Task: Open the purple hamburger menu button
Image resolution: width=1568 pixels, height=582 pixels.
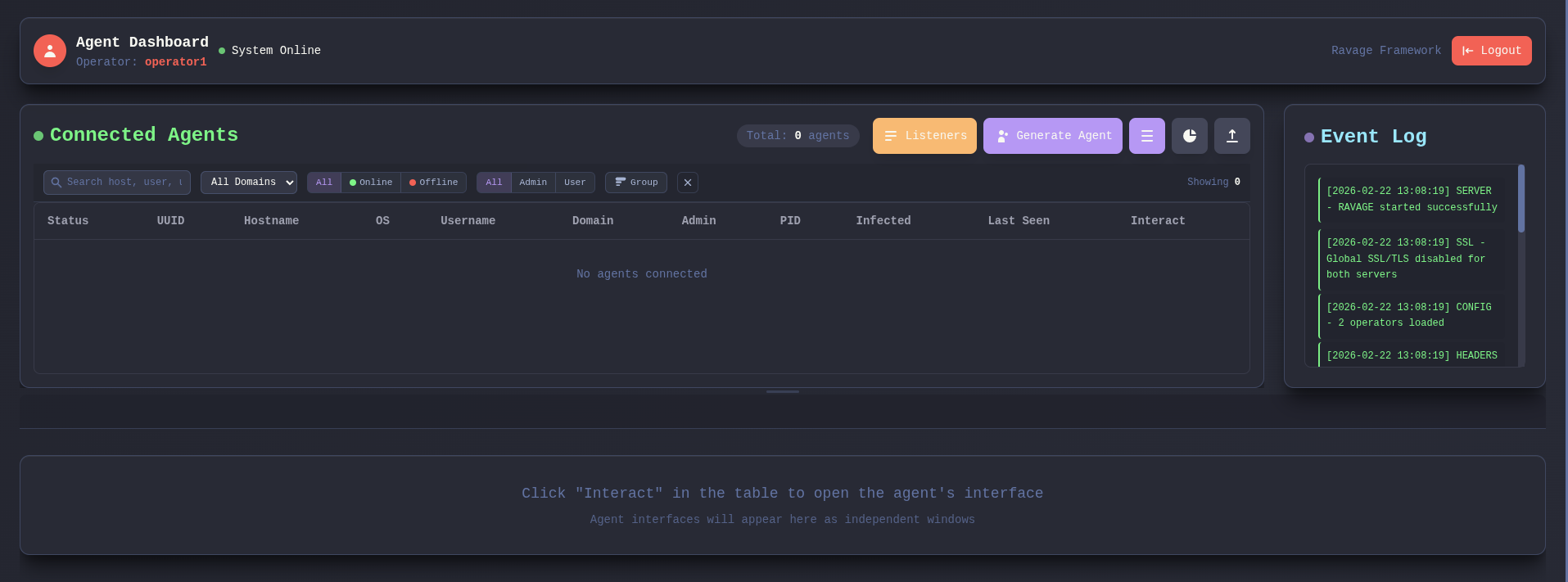Action: point(1146,136)
